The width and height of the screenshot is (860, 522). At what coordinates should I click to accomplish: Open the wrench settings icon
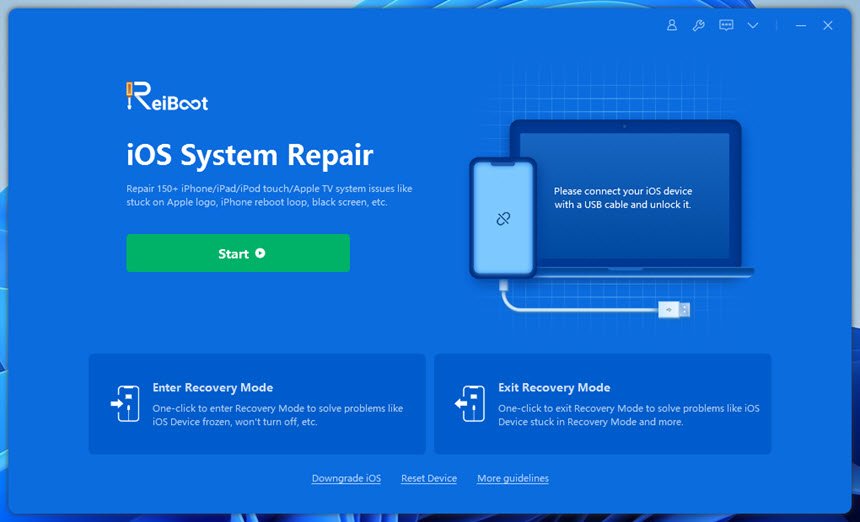(x=698, y=25)
